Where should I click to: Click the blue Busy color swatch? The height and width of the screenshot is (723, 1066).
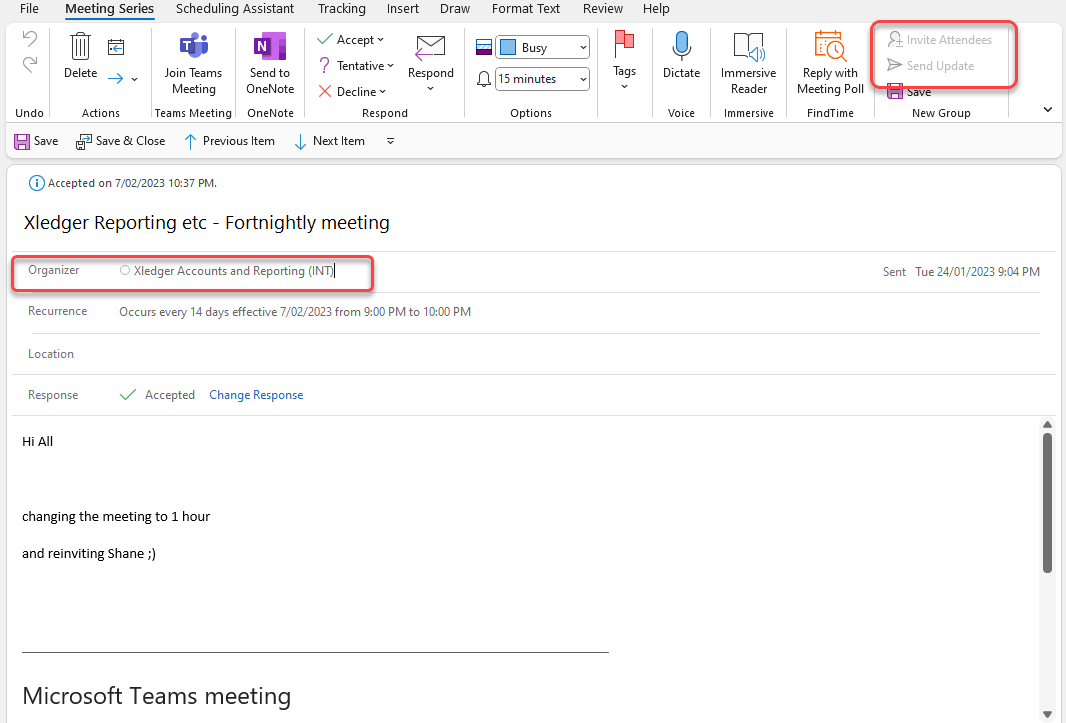(x=508, y=48)
